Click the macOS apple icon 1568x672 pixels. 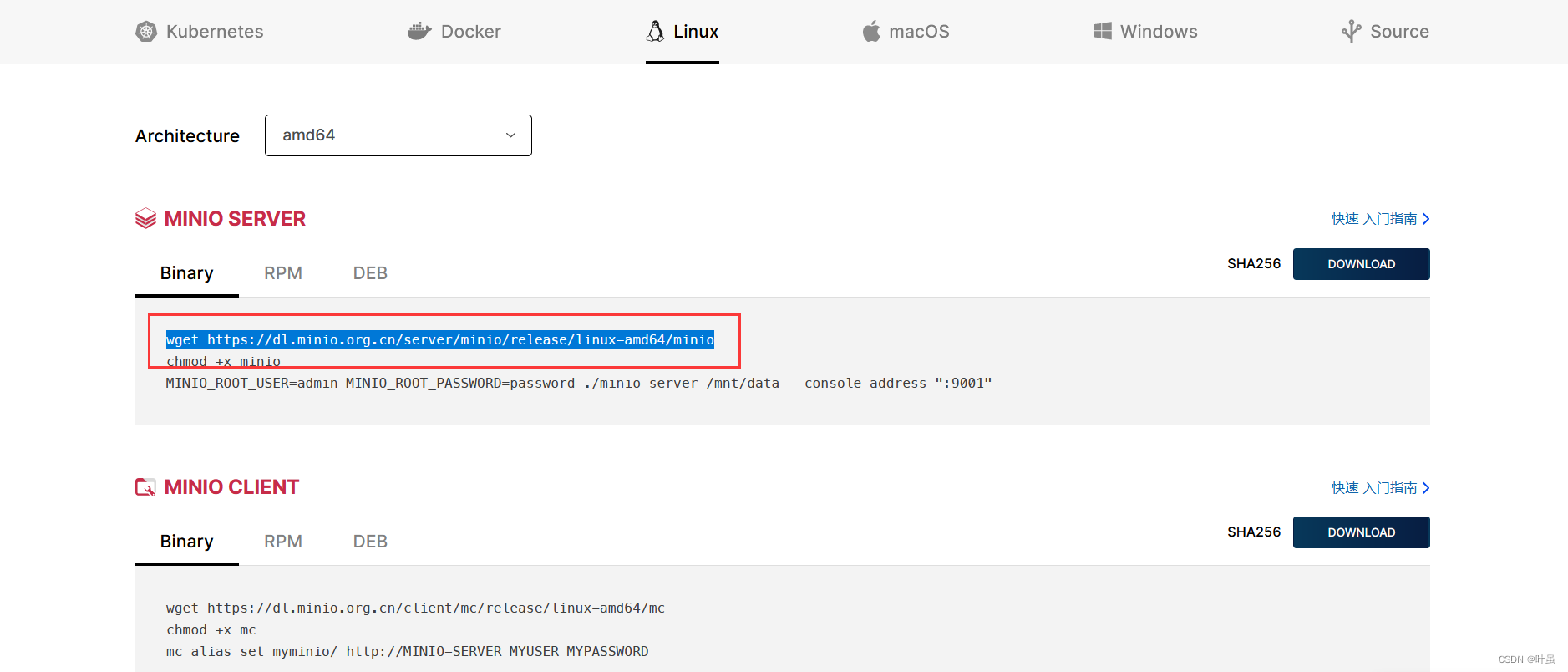871,31
